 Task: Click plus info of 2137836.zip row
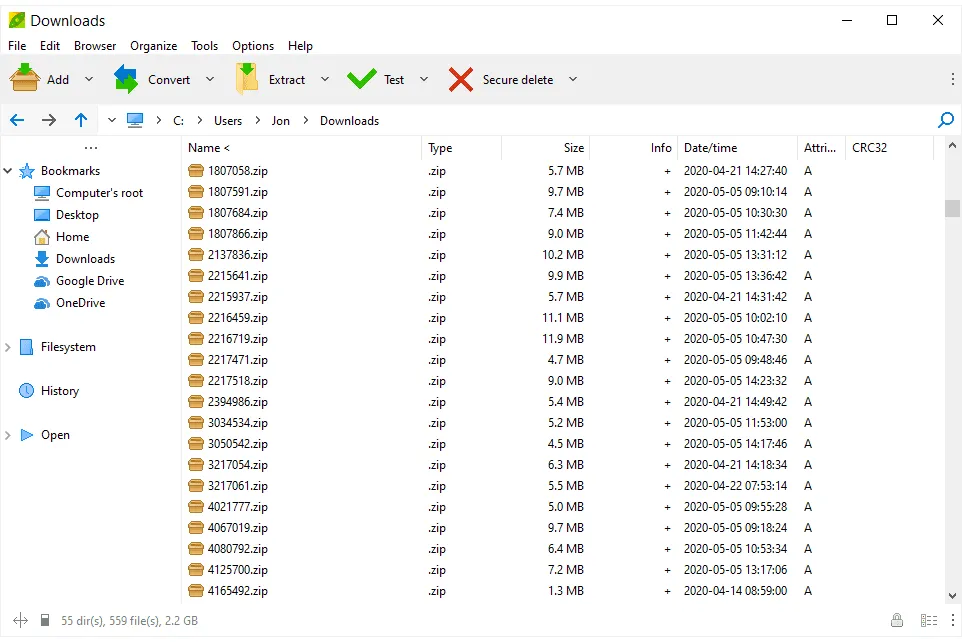point(668,255)
